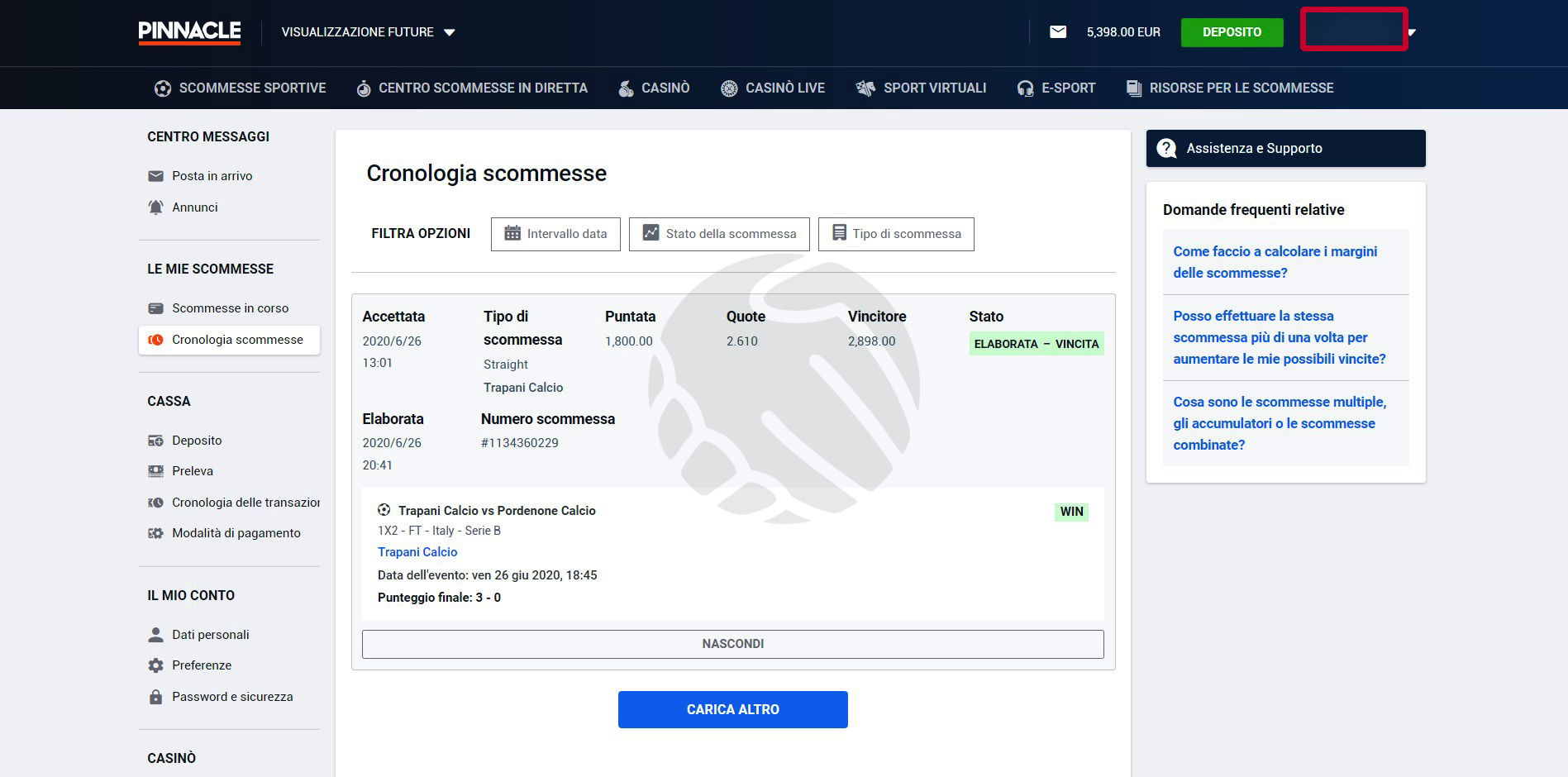The width and height of the screenshot is (1568, 777).
Task: Go to Scommesse in corso
Action: (x=229, y=308)
